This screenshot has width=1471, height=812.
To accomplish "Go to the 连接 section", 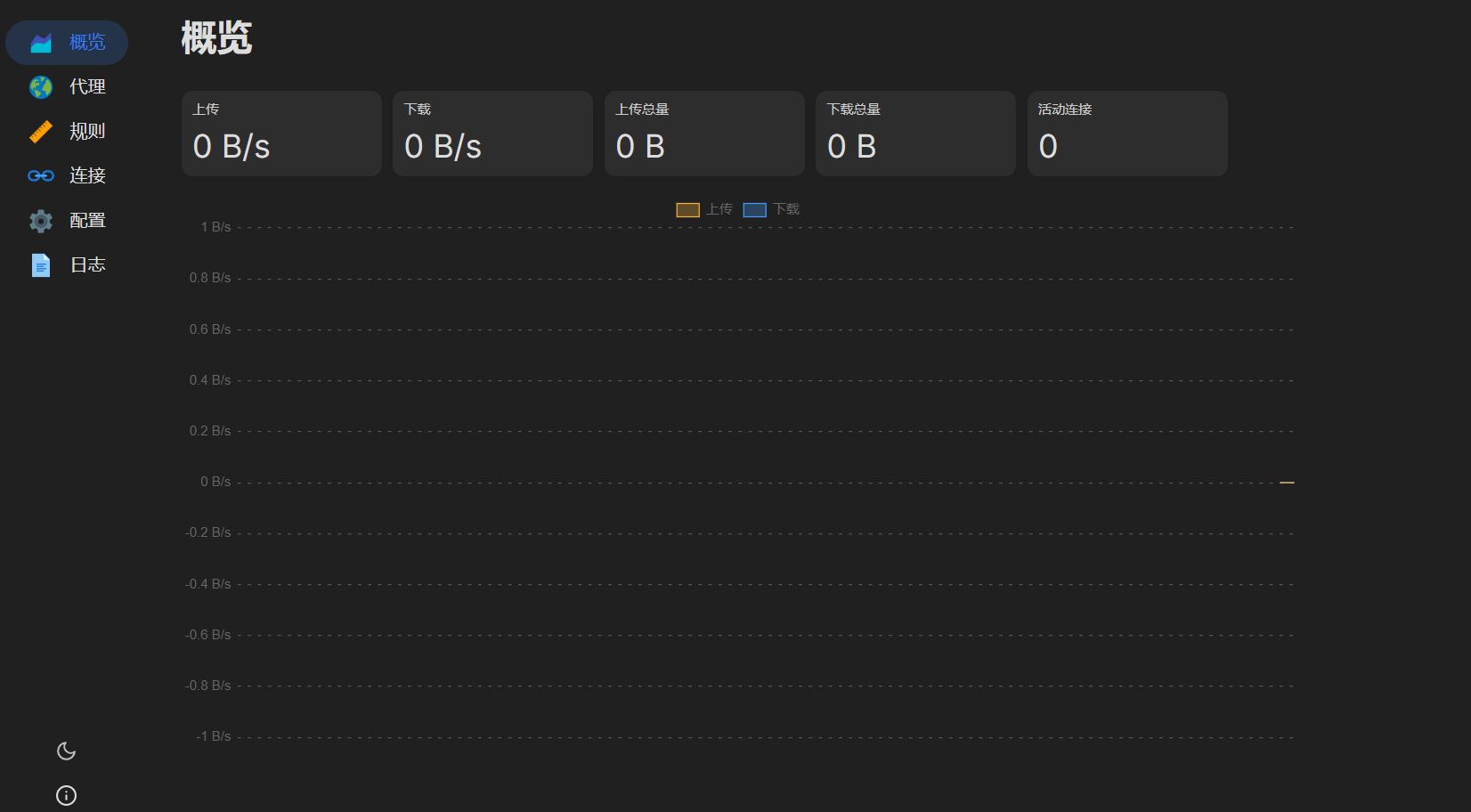I will coord(87,176).
